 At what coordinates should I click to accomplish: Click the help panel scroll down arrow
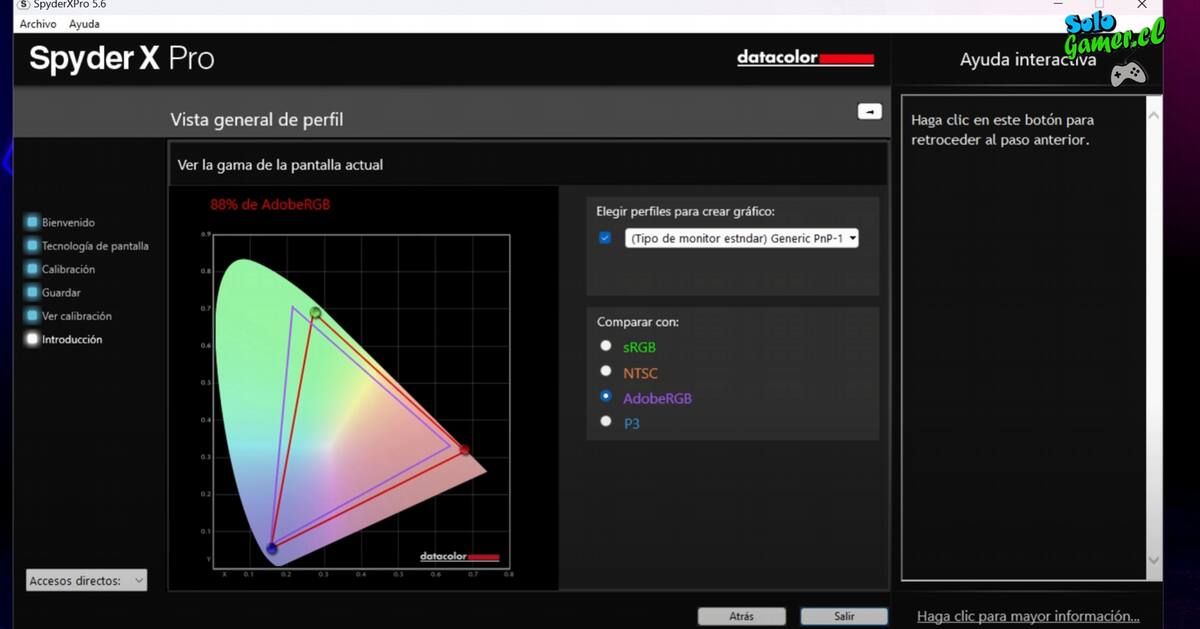pos(1153,560)
